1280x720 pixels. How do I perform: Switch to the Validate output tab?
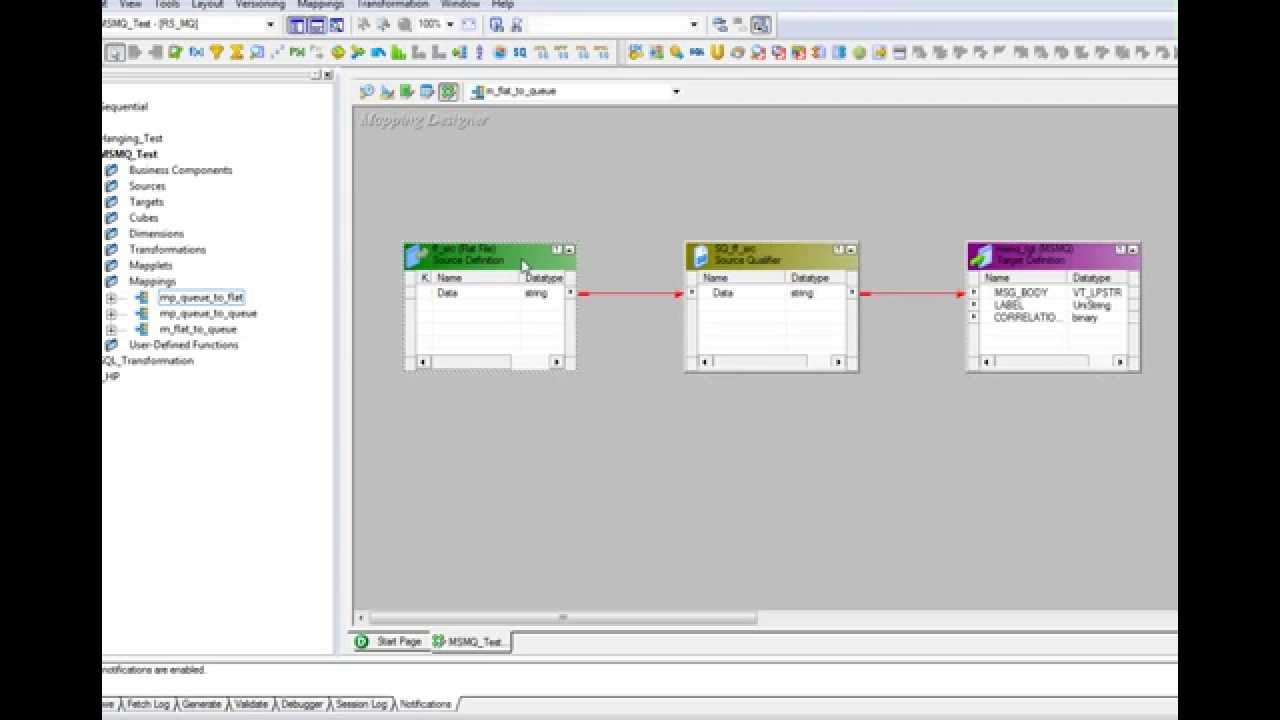click(250, 704)
